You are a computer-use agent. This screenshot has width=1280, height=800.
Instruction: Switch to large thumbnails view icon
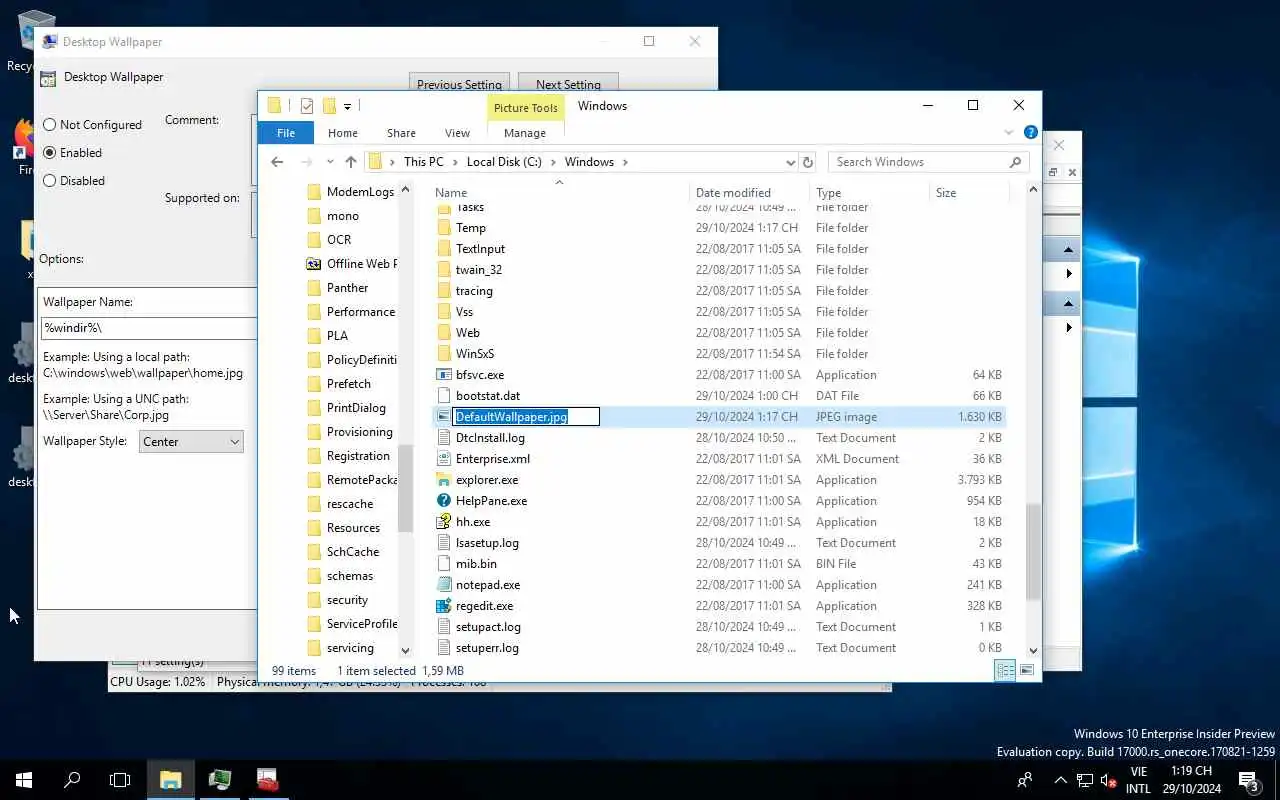coord(1026,670)
